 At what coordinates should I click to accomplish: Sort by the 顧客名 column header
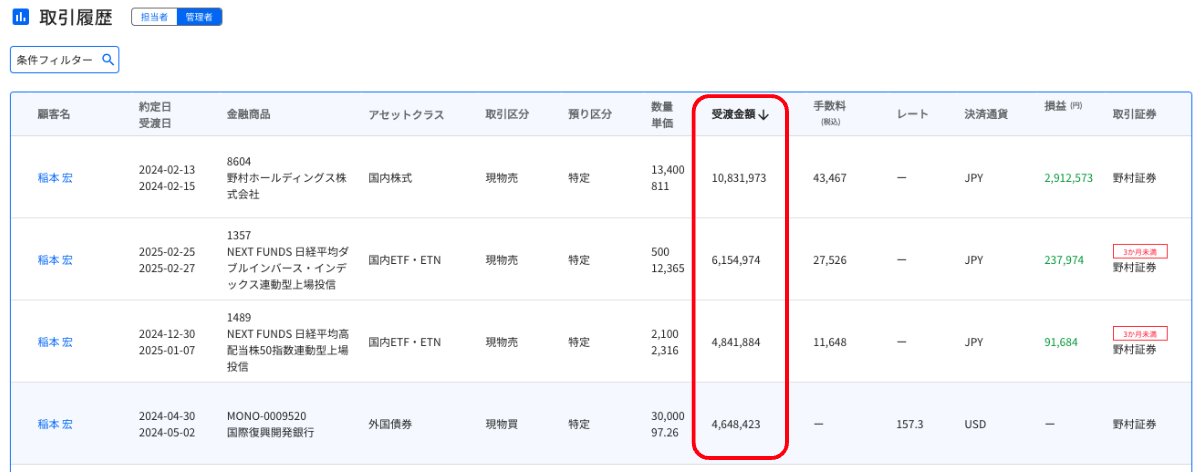pyautogui.click(x=54, y=115)
